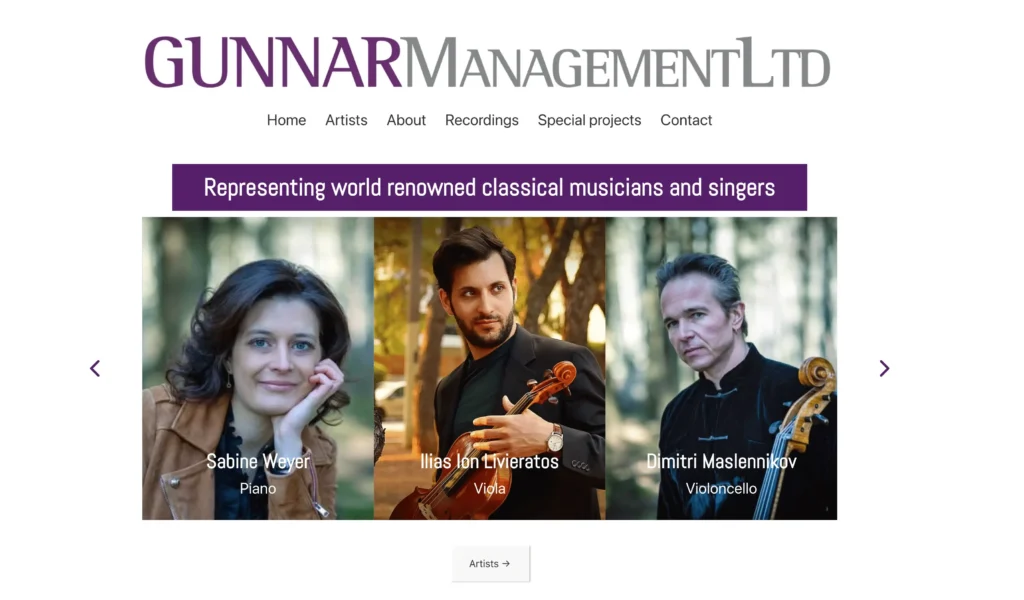Click the Gunnar Management Ltd logo

pyautogui.click(x=487, y=63)
